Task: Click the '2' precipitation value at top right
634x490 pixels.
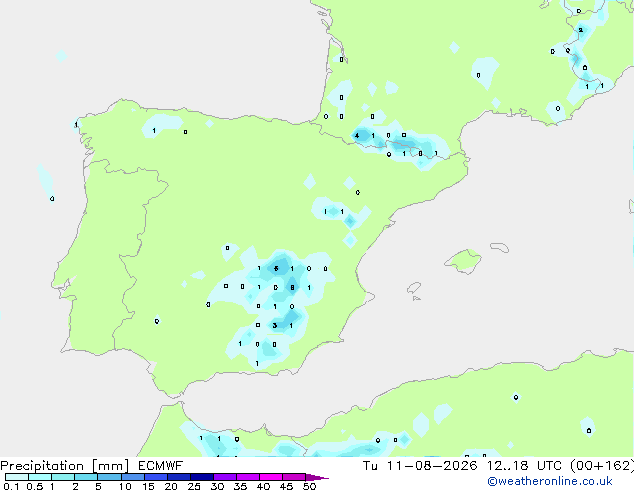Action: (x=581, y=30)
